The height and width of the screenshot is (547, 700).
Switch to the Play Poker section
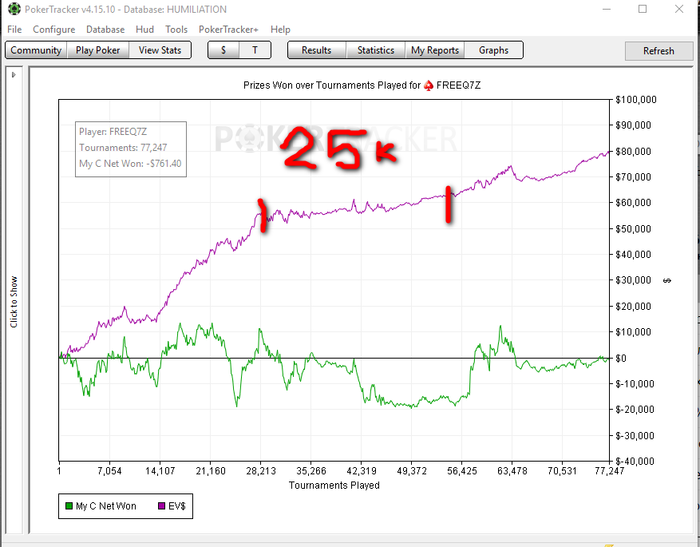[98, 50]
